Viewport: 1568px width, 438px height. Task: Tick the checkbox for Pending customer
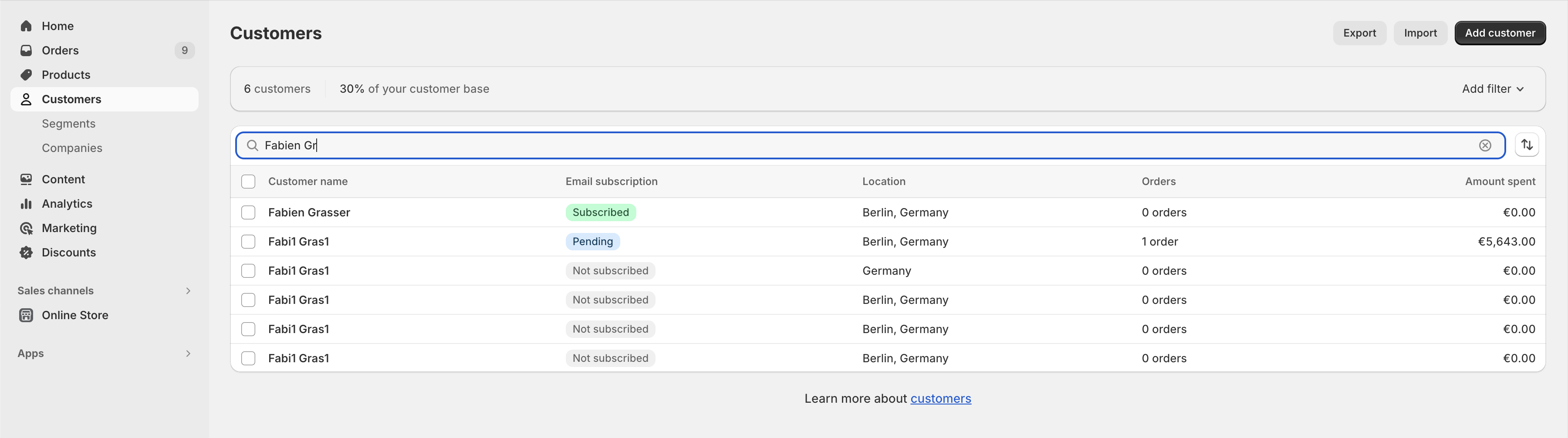pos(248,242)
